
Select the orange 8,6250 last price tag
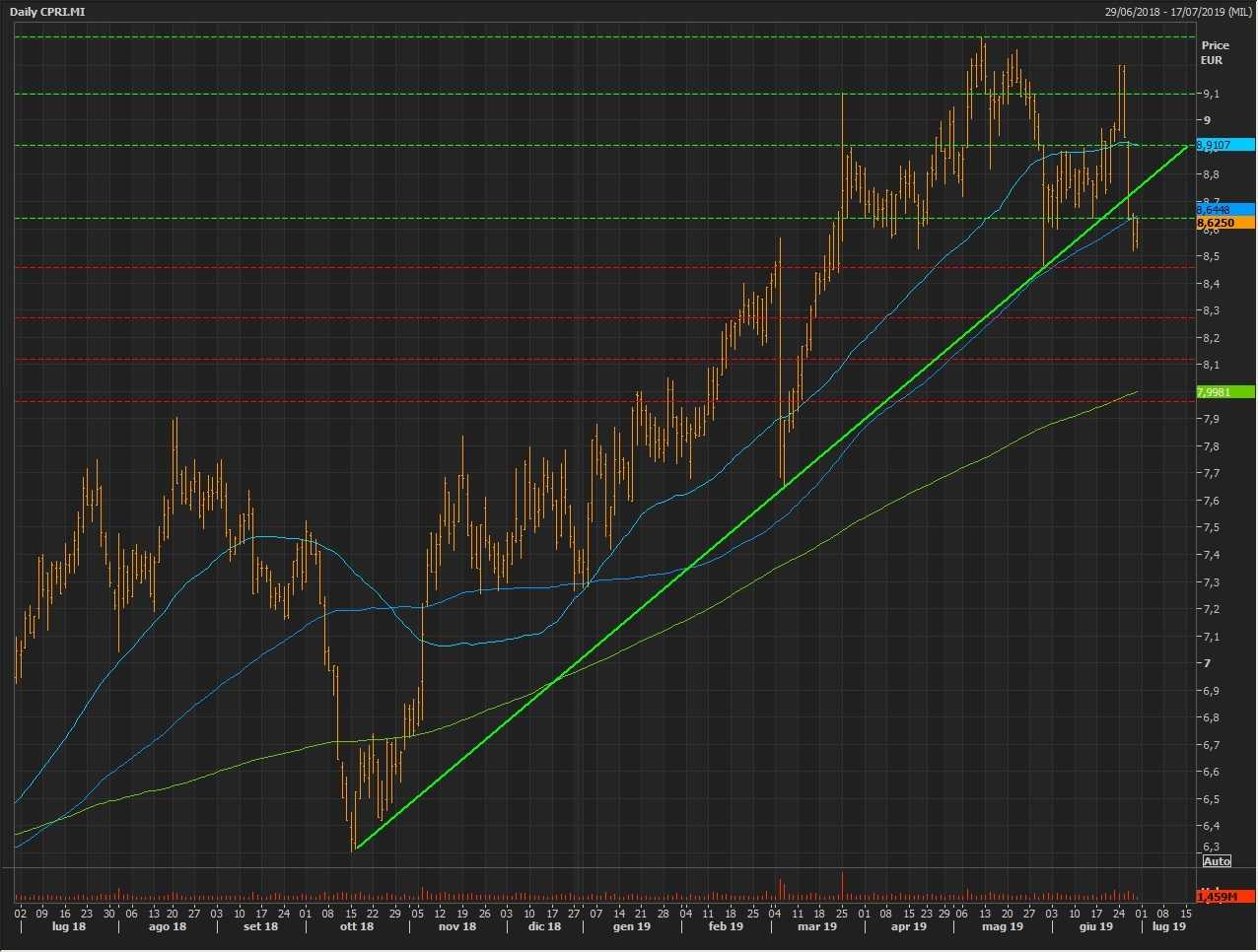(1224, 223)
